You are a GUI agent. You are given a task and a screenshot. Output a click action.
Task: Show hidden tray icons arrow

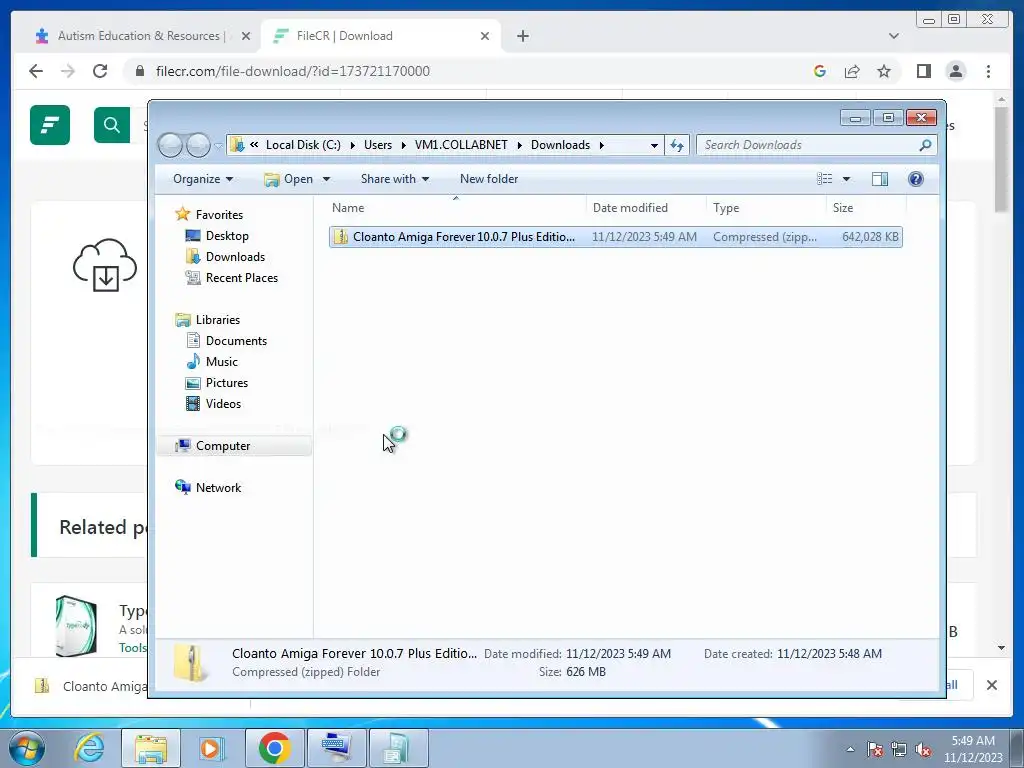click(x=850, y=749)
